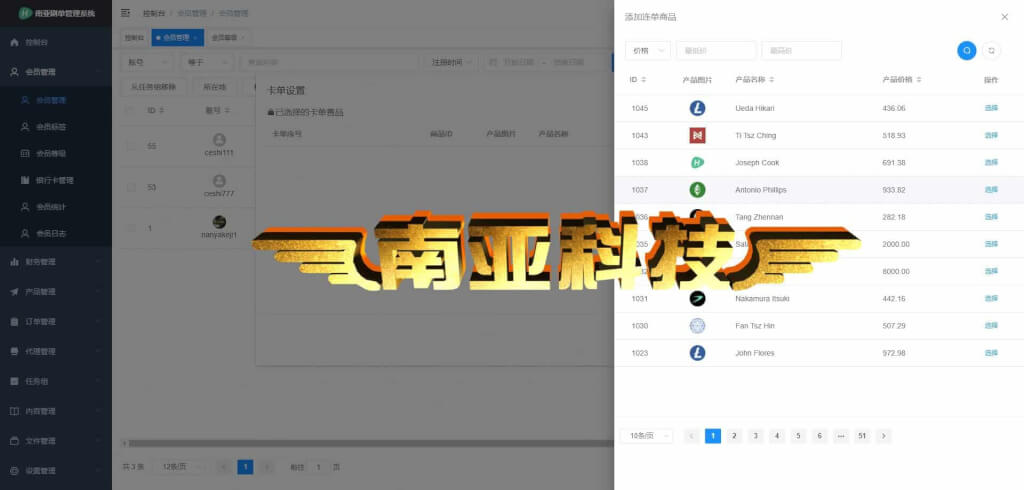Screen dimensions: 1024x490
Task: Sort member table by the 账号 column arrows
Action: pyautogui.click(x=227, y=110)
